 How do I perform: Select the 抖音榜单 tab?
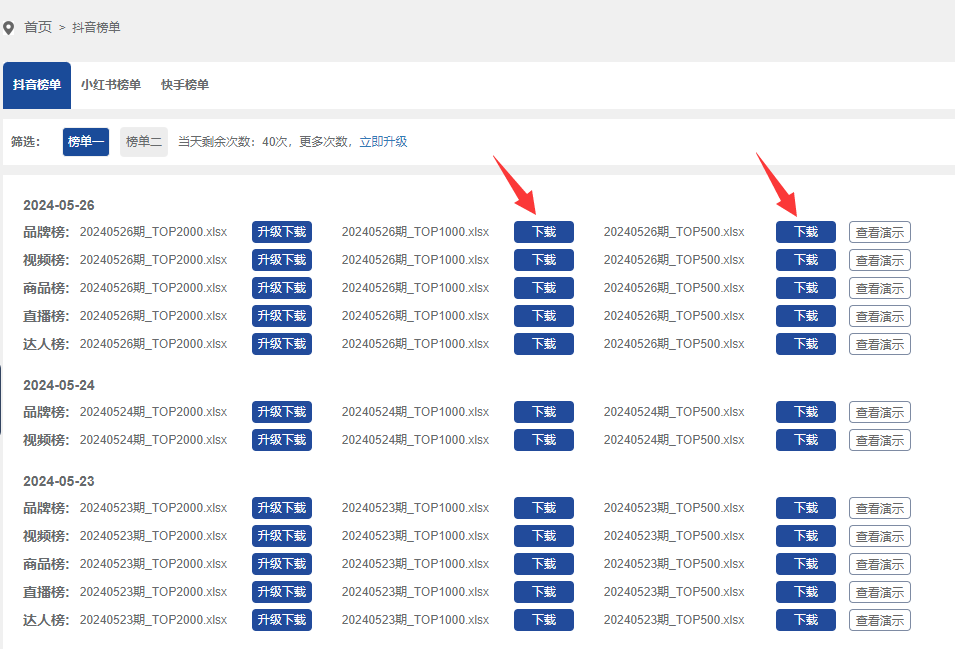pos(37,85)
